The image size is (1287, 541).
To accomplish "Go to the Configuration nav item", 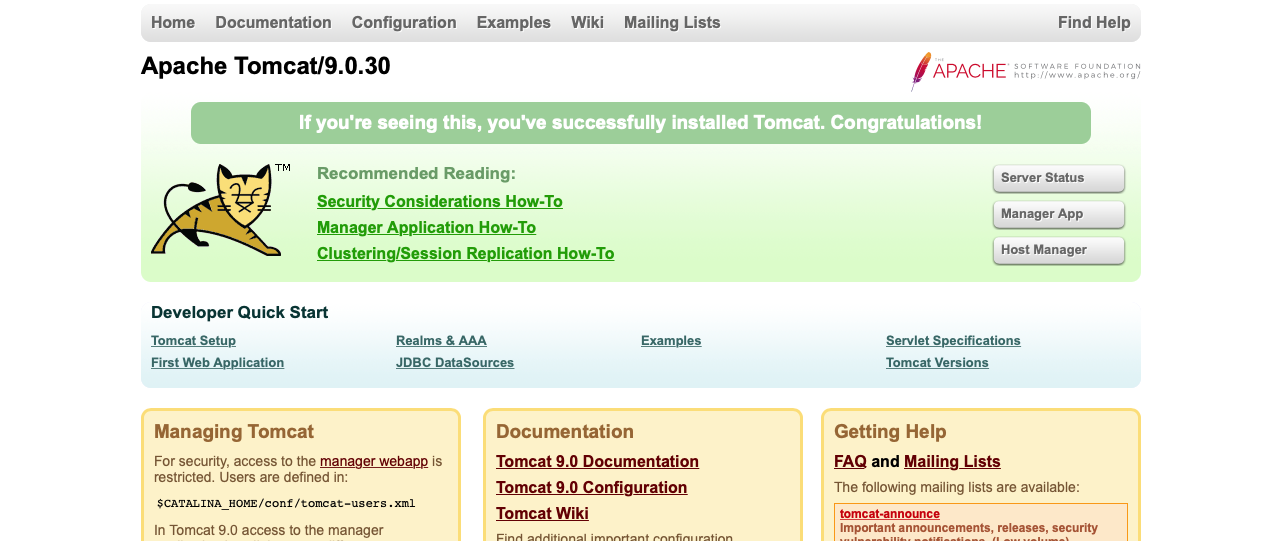I will pyautogui.click(x=404, y=22).
